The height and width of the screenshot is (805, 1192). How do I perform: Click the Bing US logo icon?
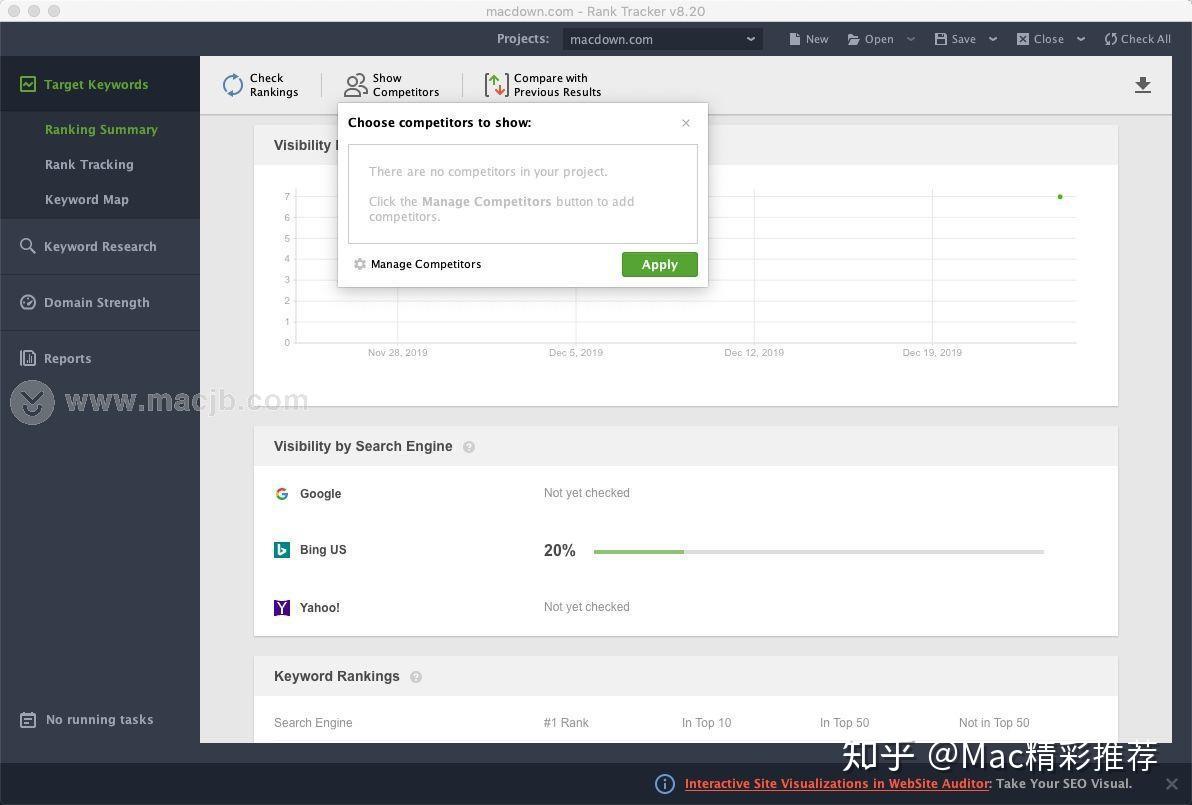coord(282,550)
